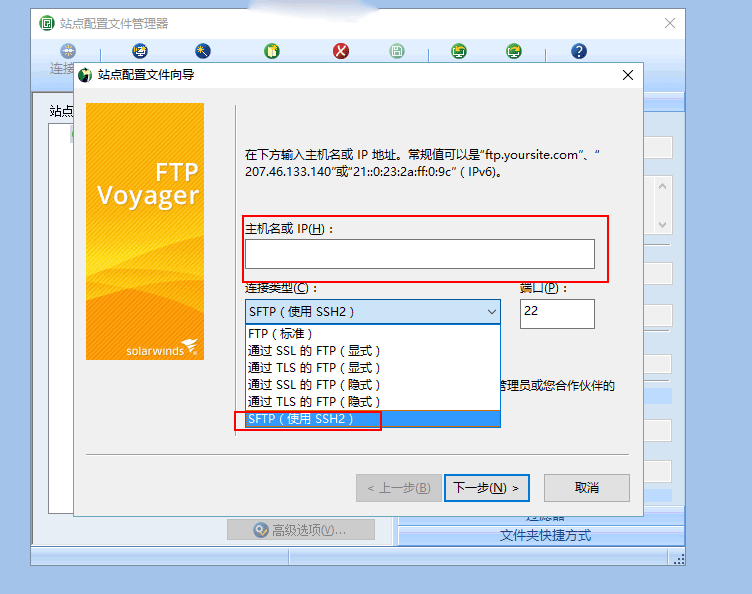This screenshot has height=594, width=752.
Task: Click the red X delete icon
Action: (x=341, y=51)
